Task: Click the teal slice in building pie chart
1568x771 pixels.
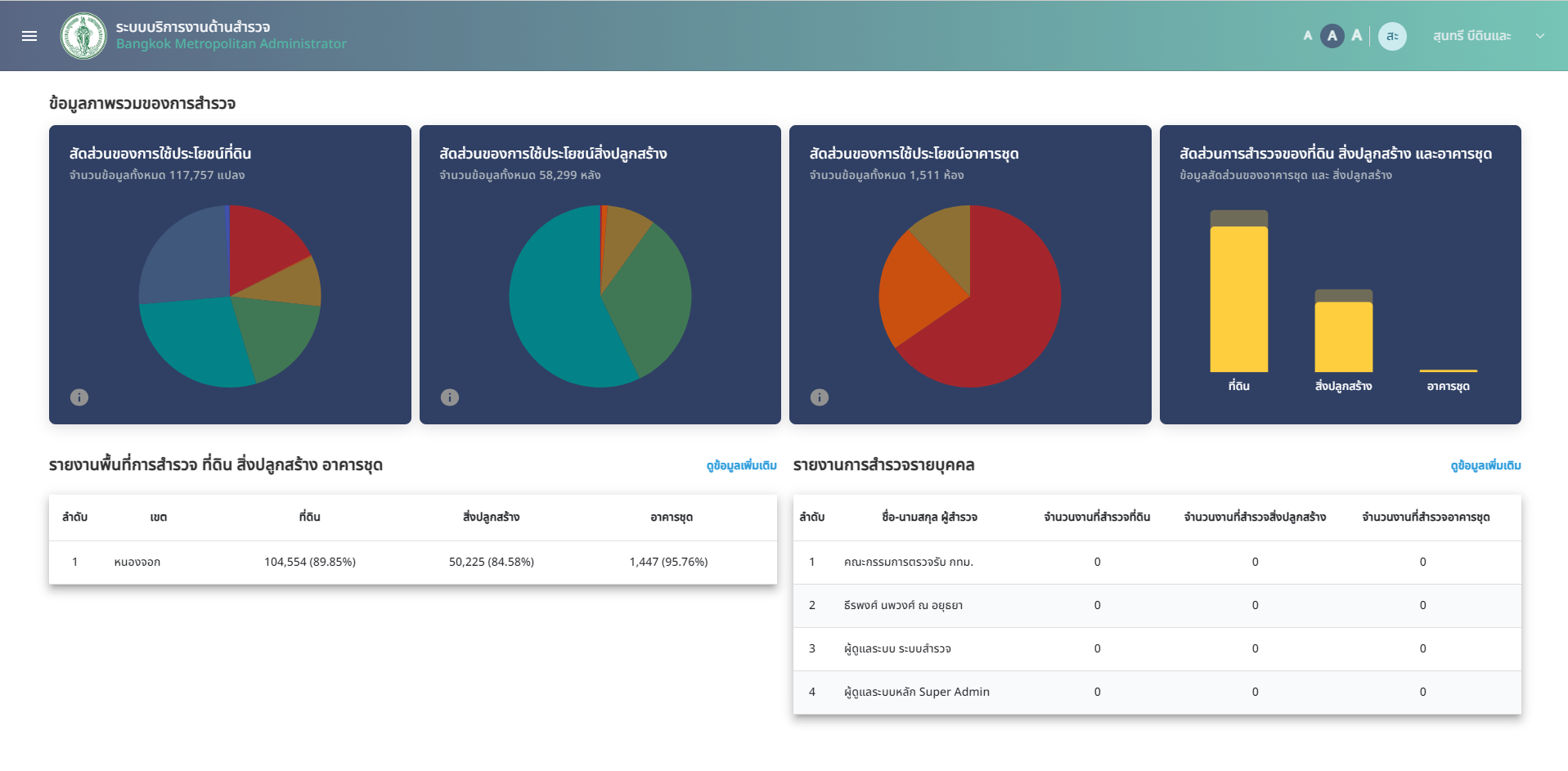Action: coord(564,319)
